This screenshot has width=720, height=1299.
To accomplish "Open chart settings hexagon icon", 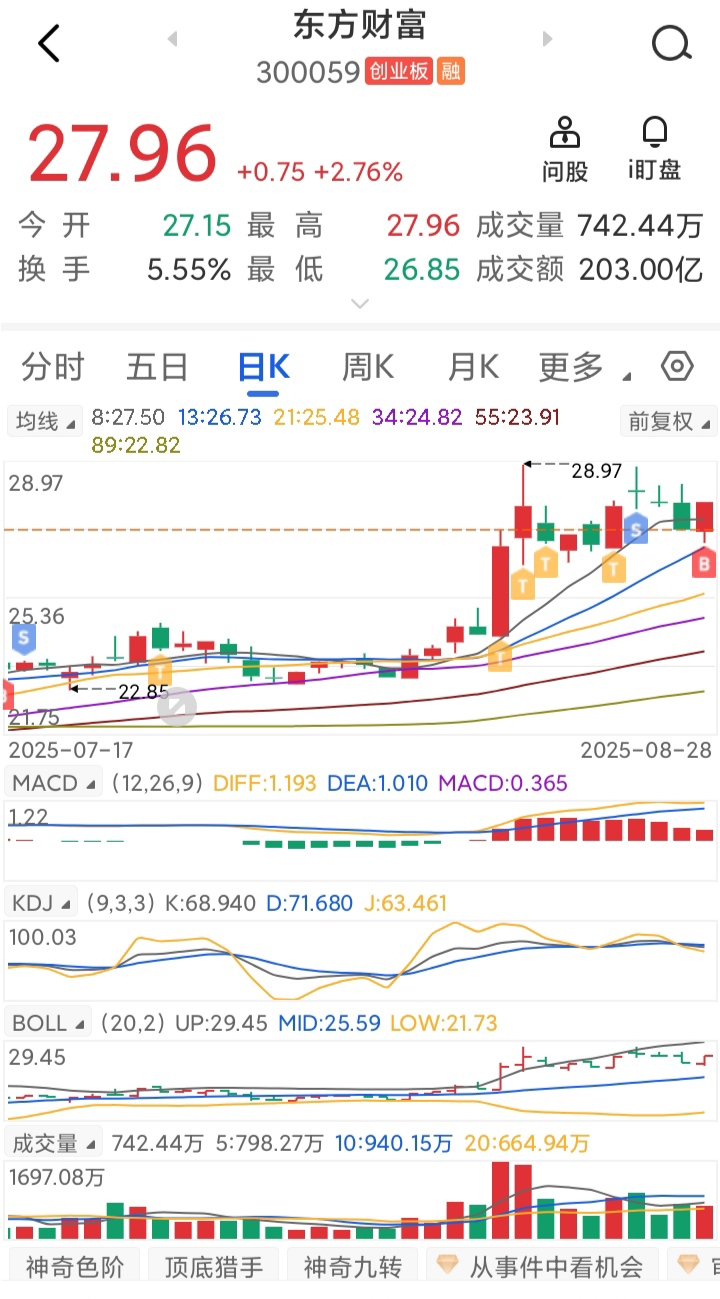I will coord(677,367).
